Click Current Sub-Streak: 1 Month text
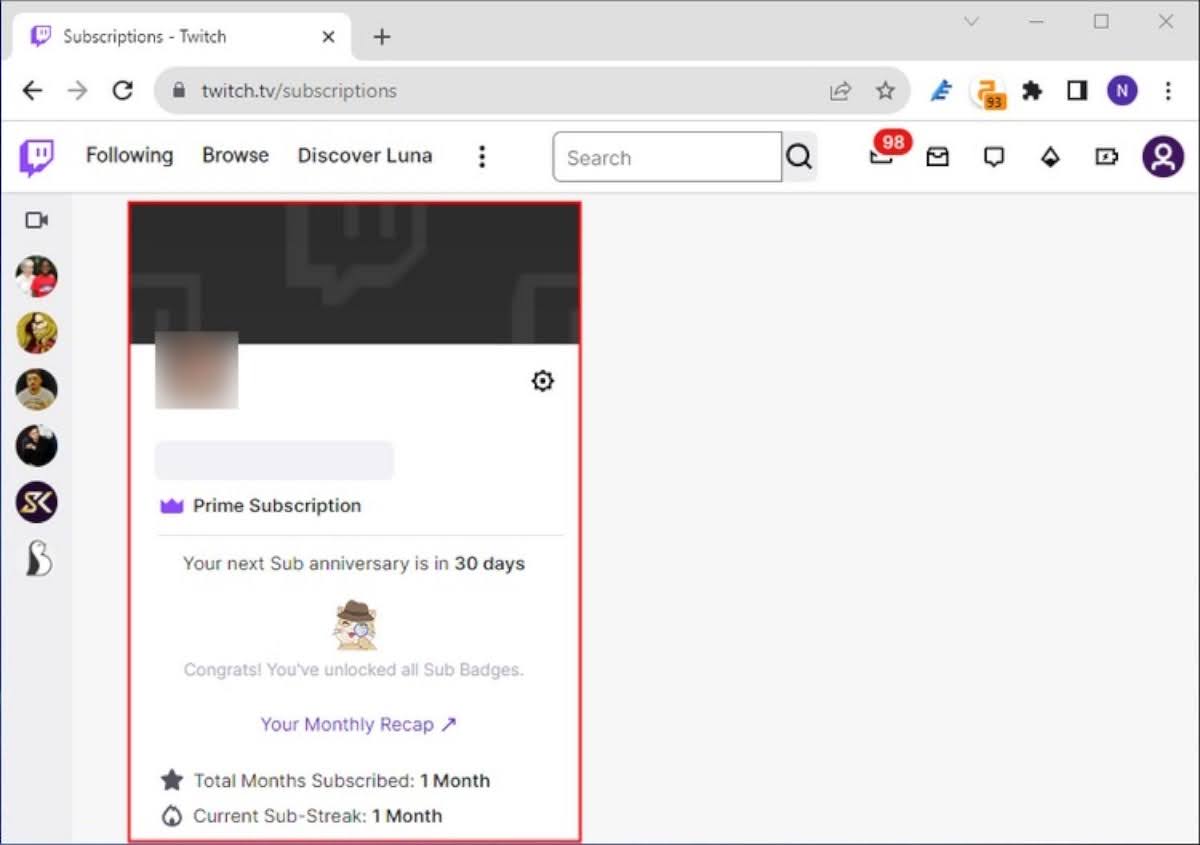The image size is (1200, 845). click(x=318, y=816)
